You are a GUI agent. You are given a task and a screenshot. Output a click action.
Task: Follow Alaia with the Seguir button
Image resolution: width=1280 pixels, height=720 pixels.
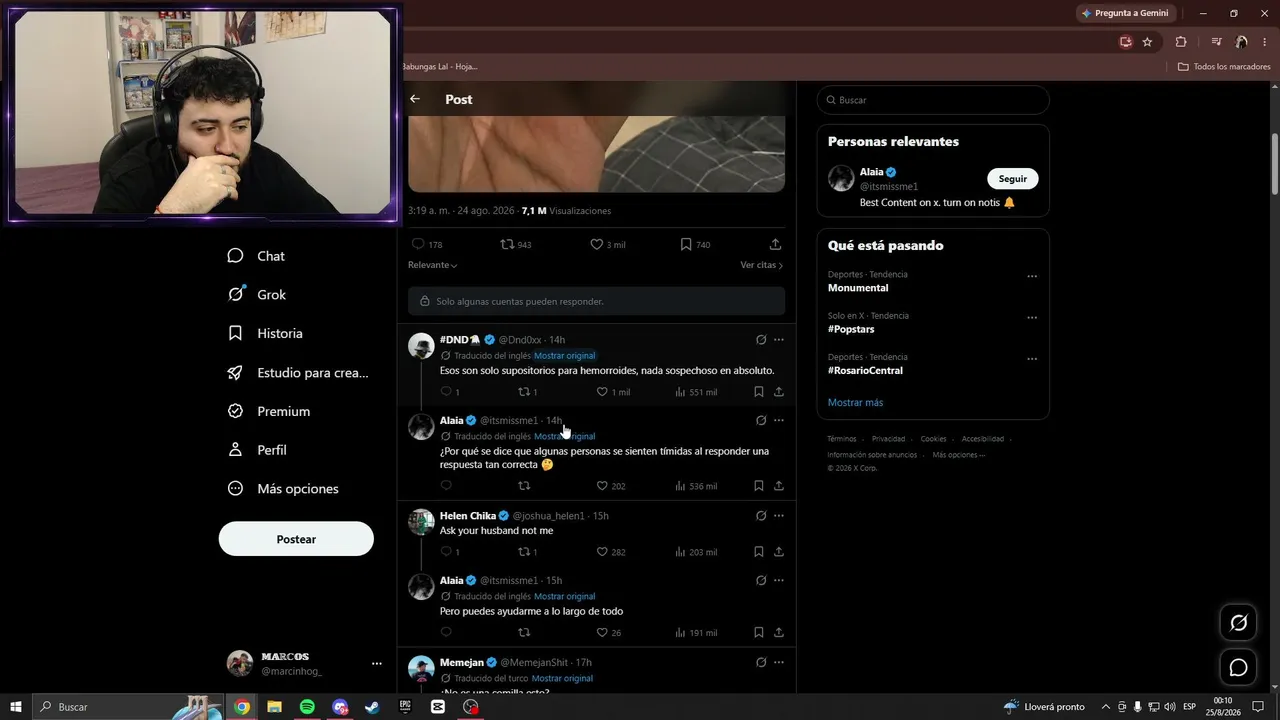pos(1013,179)
